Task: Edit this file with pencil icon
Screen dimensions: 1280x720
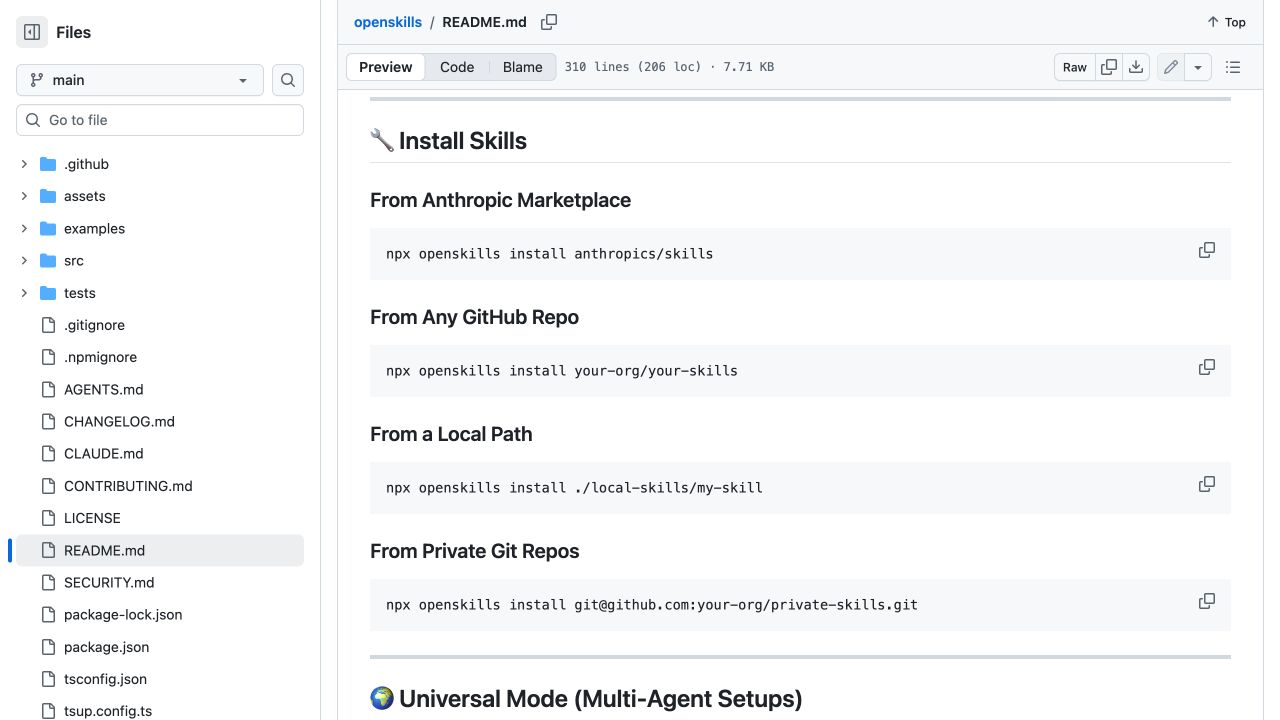Action: pos(1170,67)
